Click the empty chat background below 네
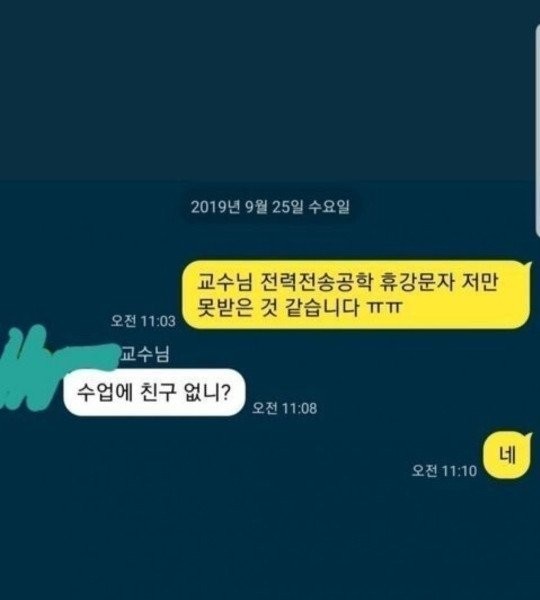The image size is (540, 600). click(x=268, y=540)
